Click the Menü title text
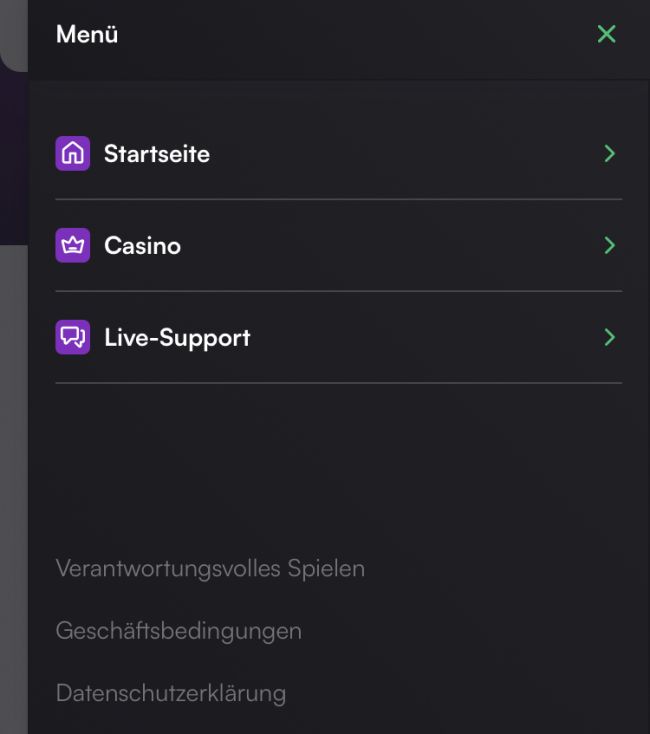 tap(87, 34)
